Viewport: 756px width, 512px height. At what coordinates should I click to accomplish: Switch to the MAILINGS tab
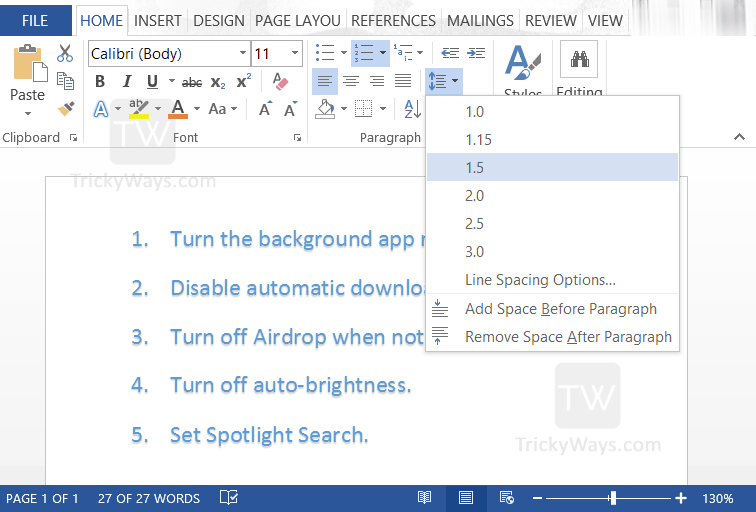480,21
